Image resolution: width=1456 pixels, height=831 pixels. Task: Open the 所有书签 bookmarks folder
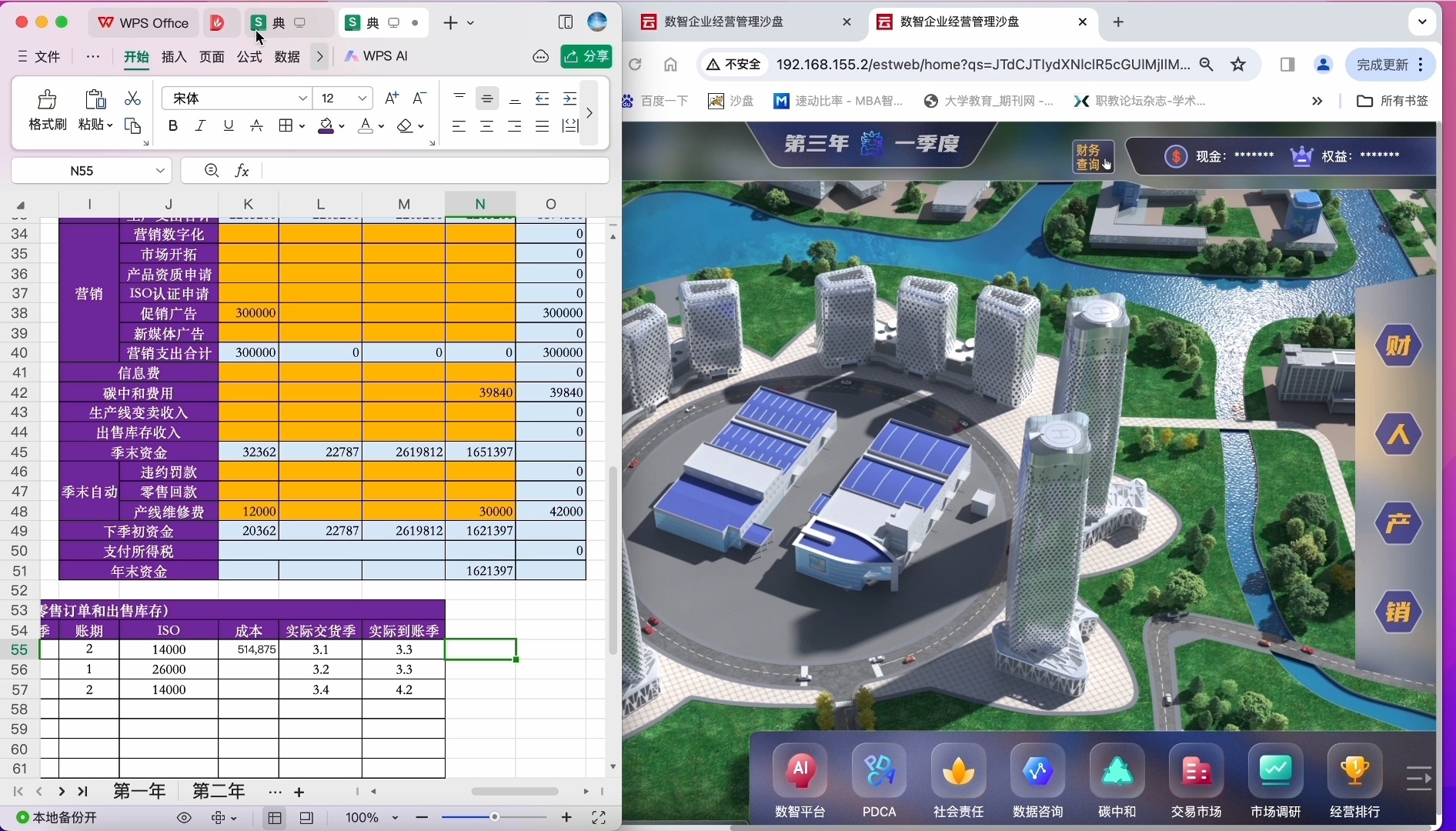[x=1393, y=101]
